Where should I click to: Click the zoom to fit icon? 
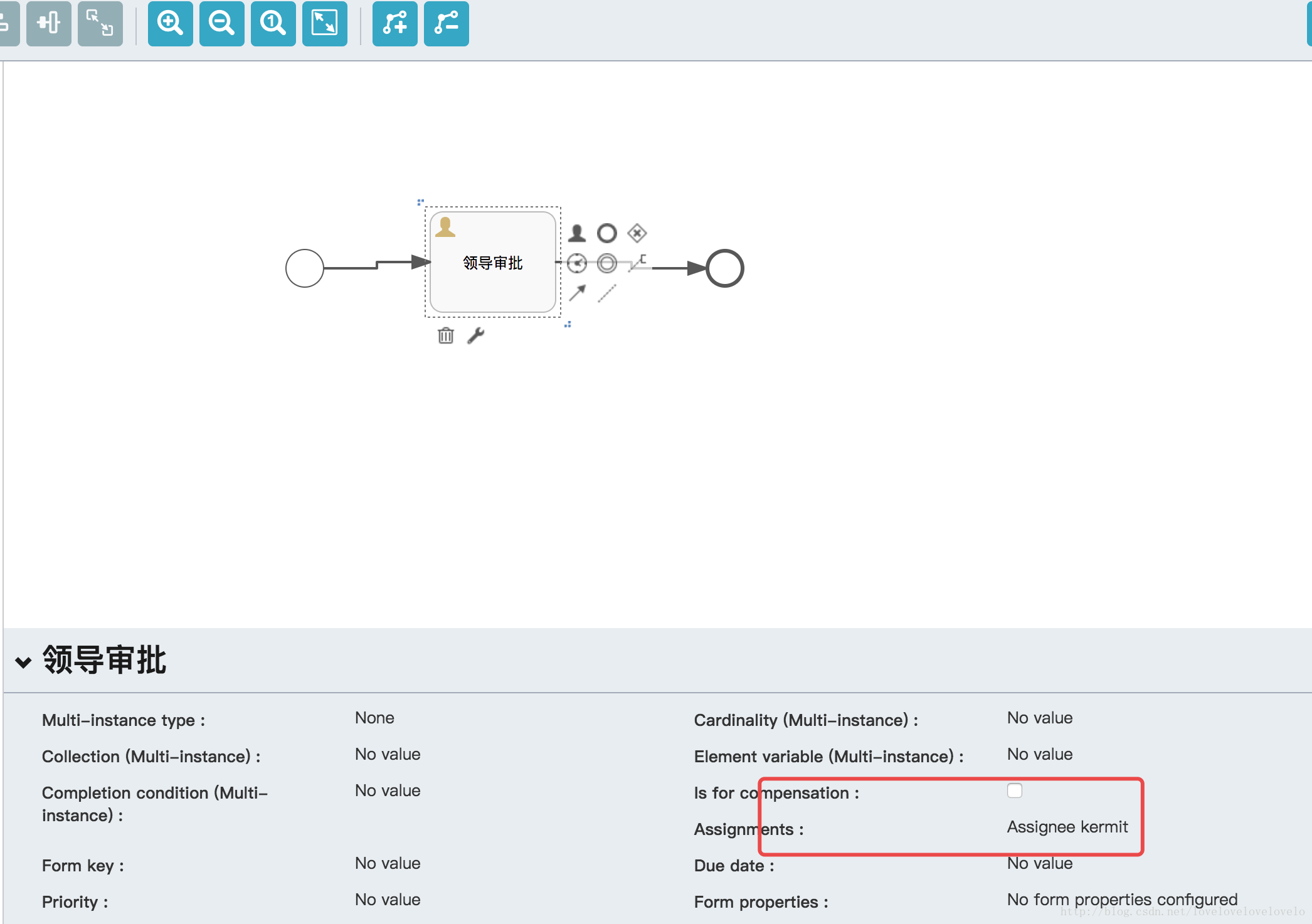(x=324, y=24)
